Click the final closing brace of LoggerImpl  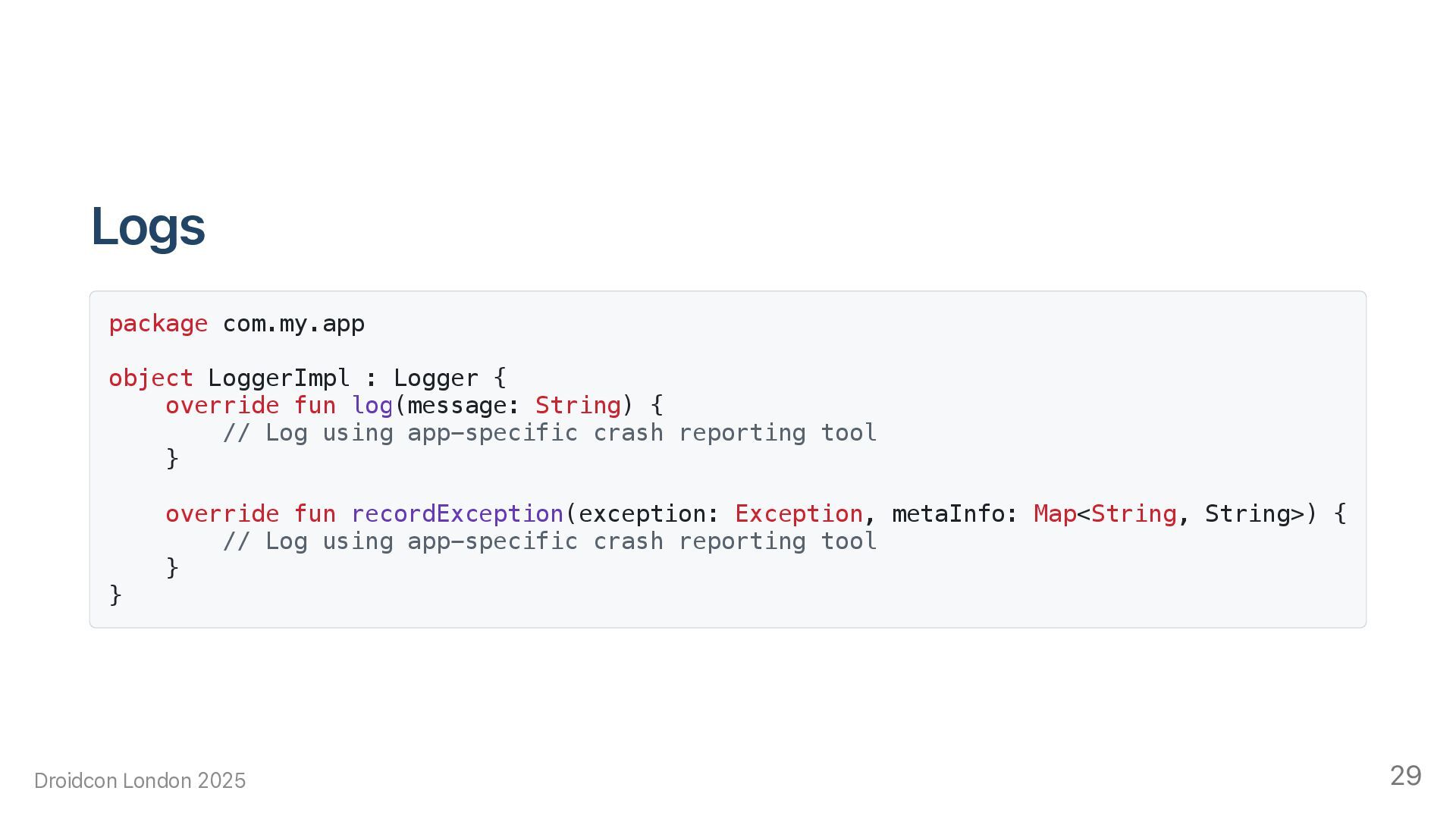[115, 595]
